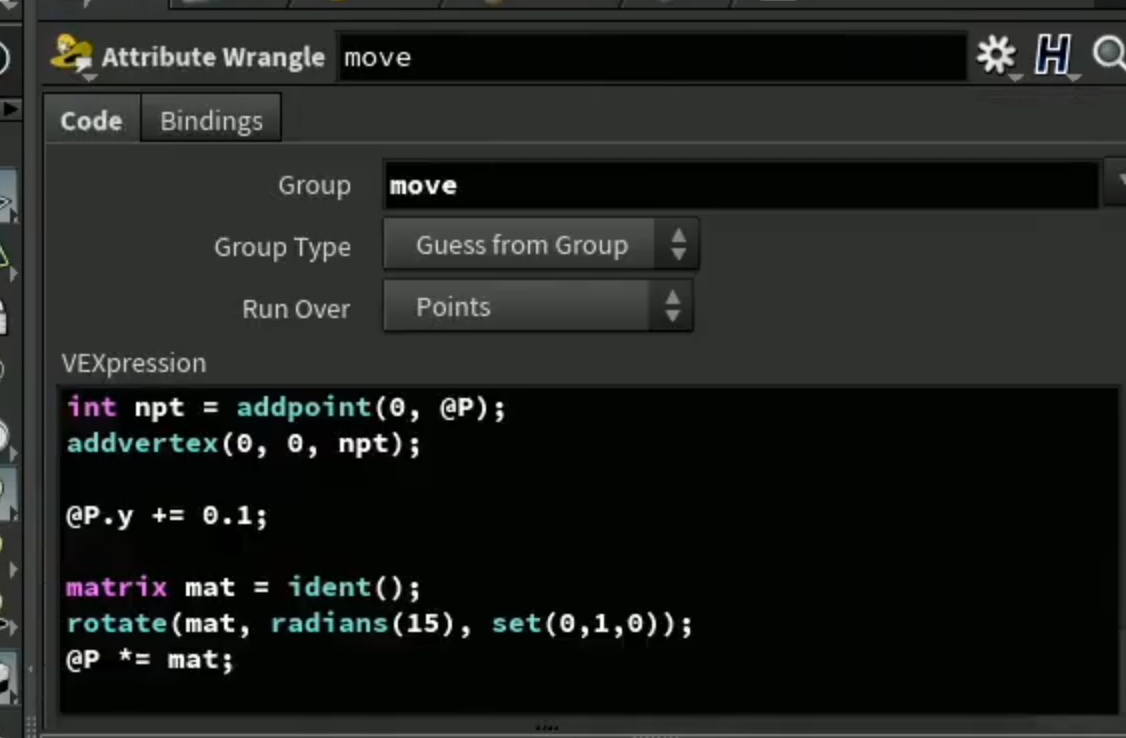Click the Attribute Wrangle node icon
This screenshot has height=738, width=1126.
(x=71, y=55)
